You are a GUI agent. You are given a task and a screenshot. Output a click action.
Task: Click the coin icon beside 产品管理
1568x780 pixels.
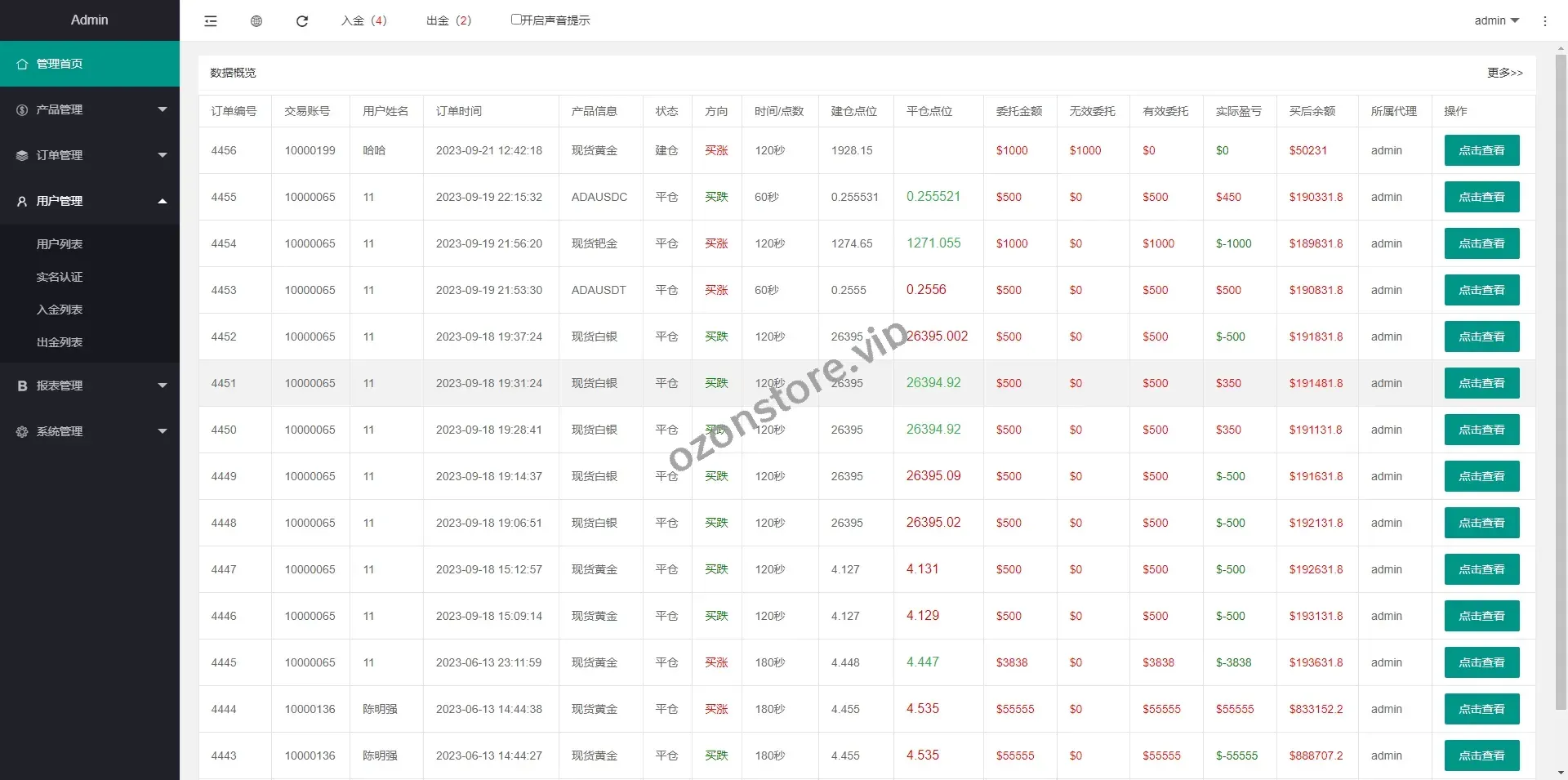pos(22,109)
